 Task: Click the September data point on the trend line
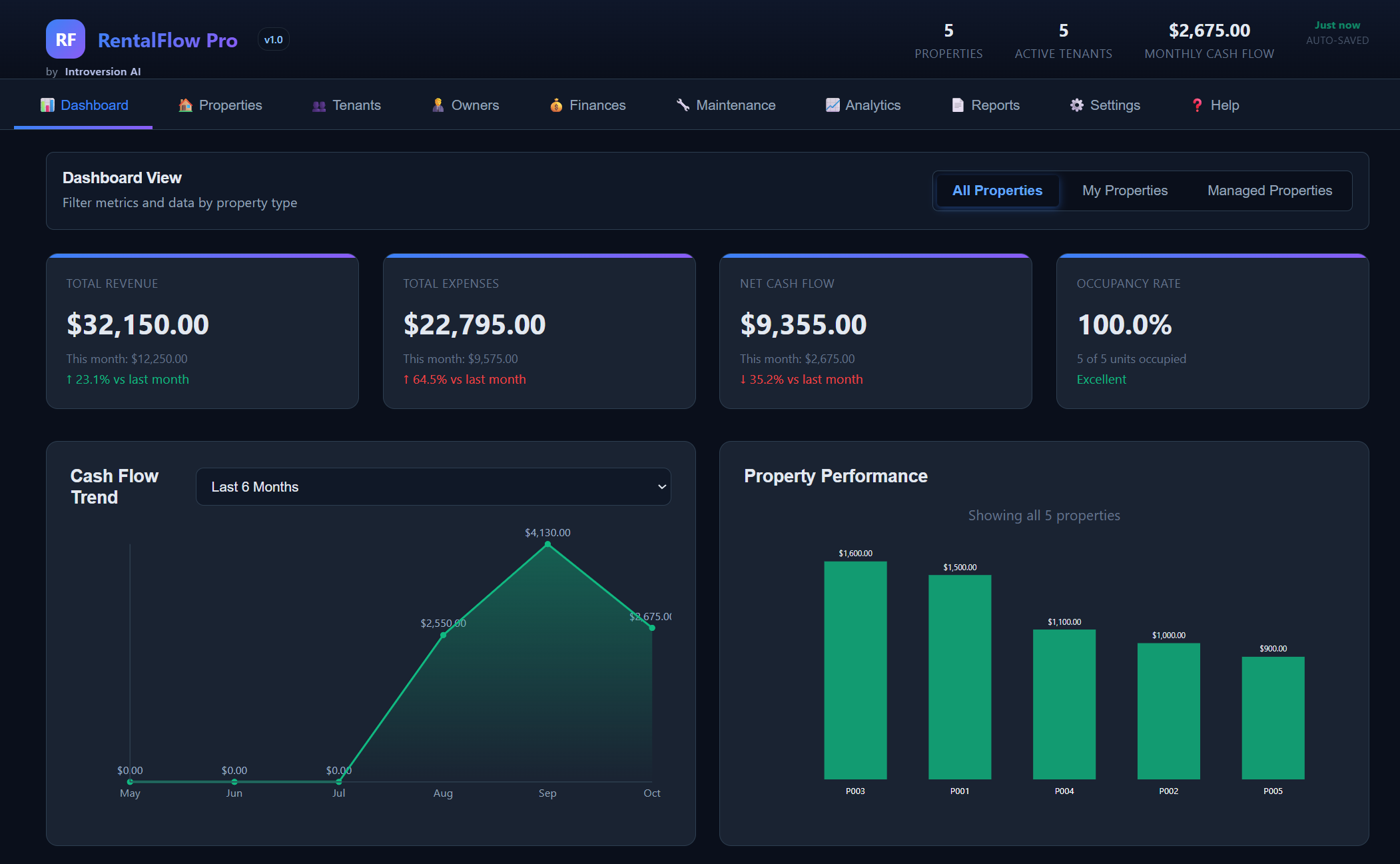point(547,544)
